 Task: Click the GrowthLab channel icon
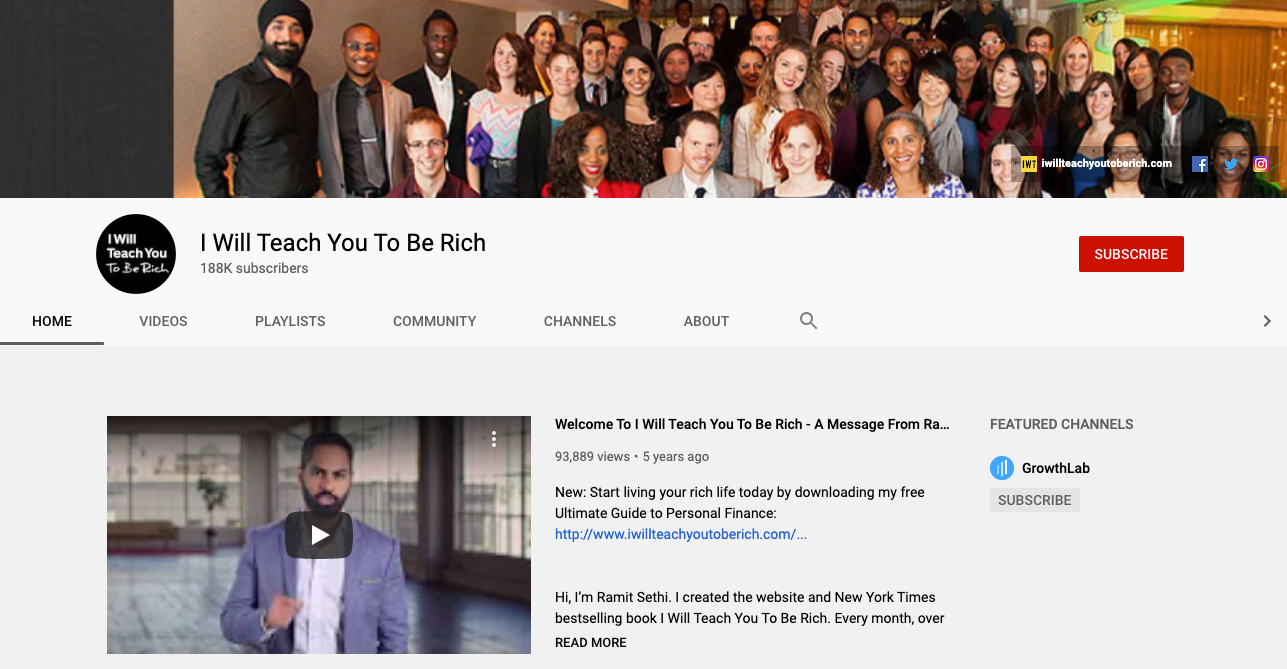1002,468
